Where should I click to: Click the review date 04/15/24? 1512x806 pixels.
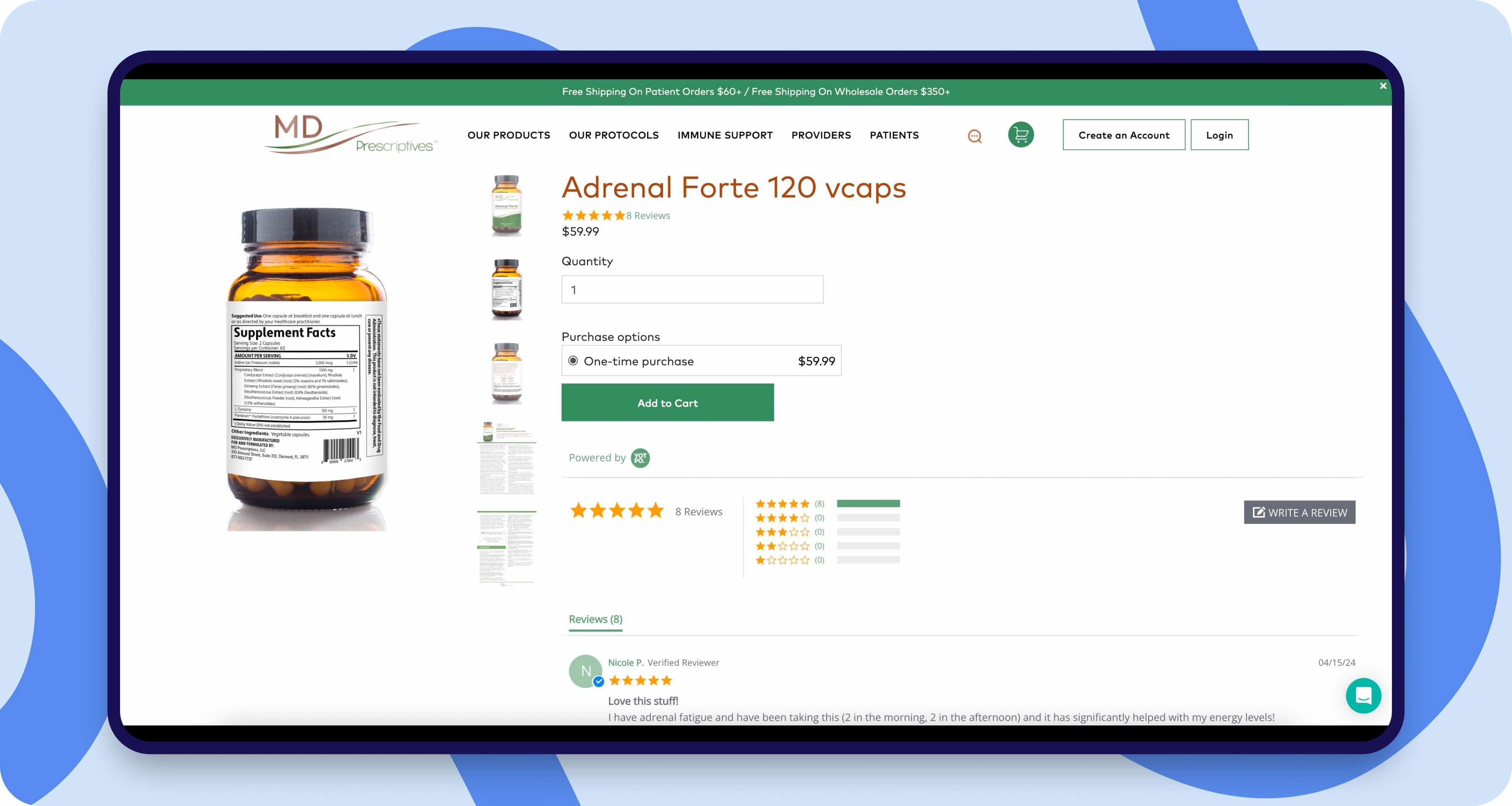pyautogui.click(x=1337, y=662)
